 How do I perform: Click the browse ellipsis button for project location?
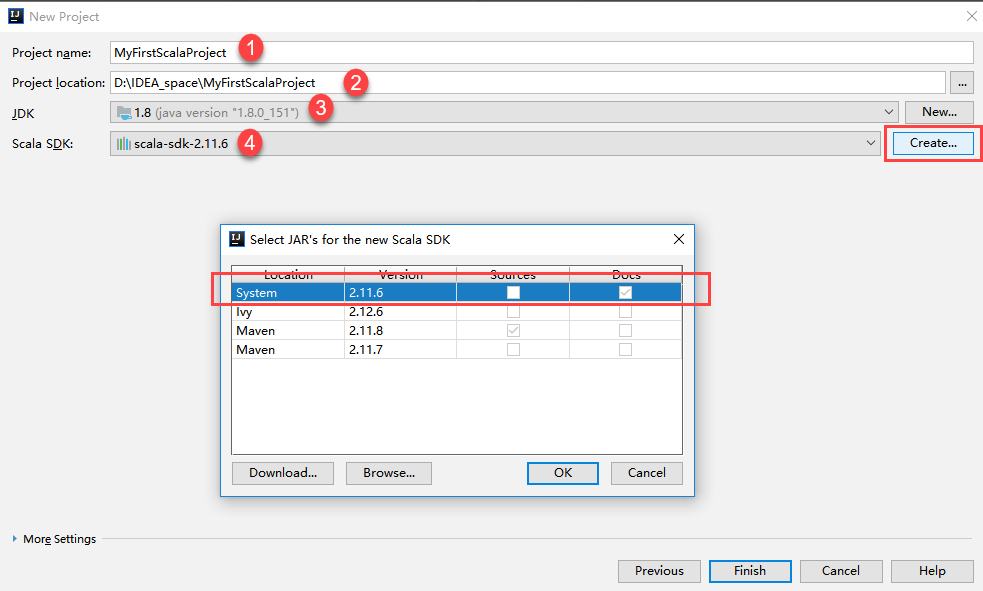tap(962, 83)
